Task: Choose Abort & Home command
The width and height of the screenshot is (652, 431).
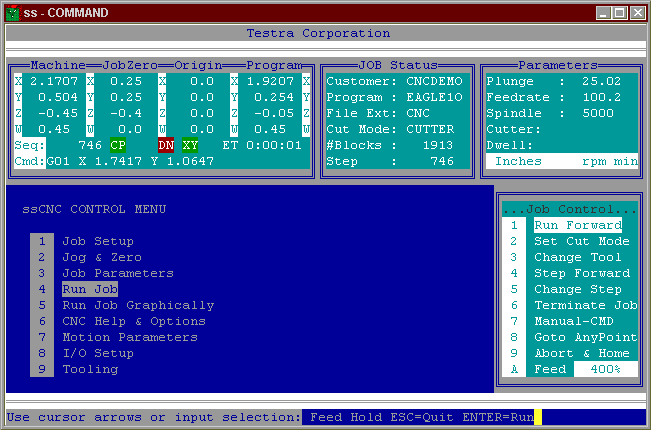Action: 581,353
